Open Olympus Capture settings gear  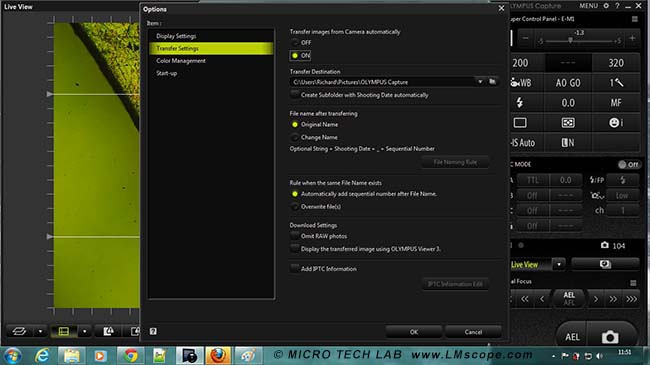606,6
